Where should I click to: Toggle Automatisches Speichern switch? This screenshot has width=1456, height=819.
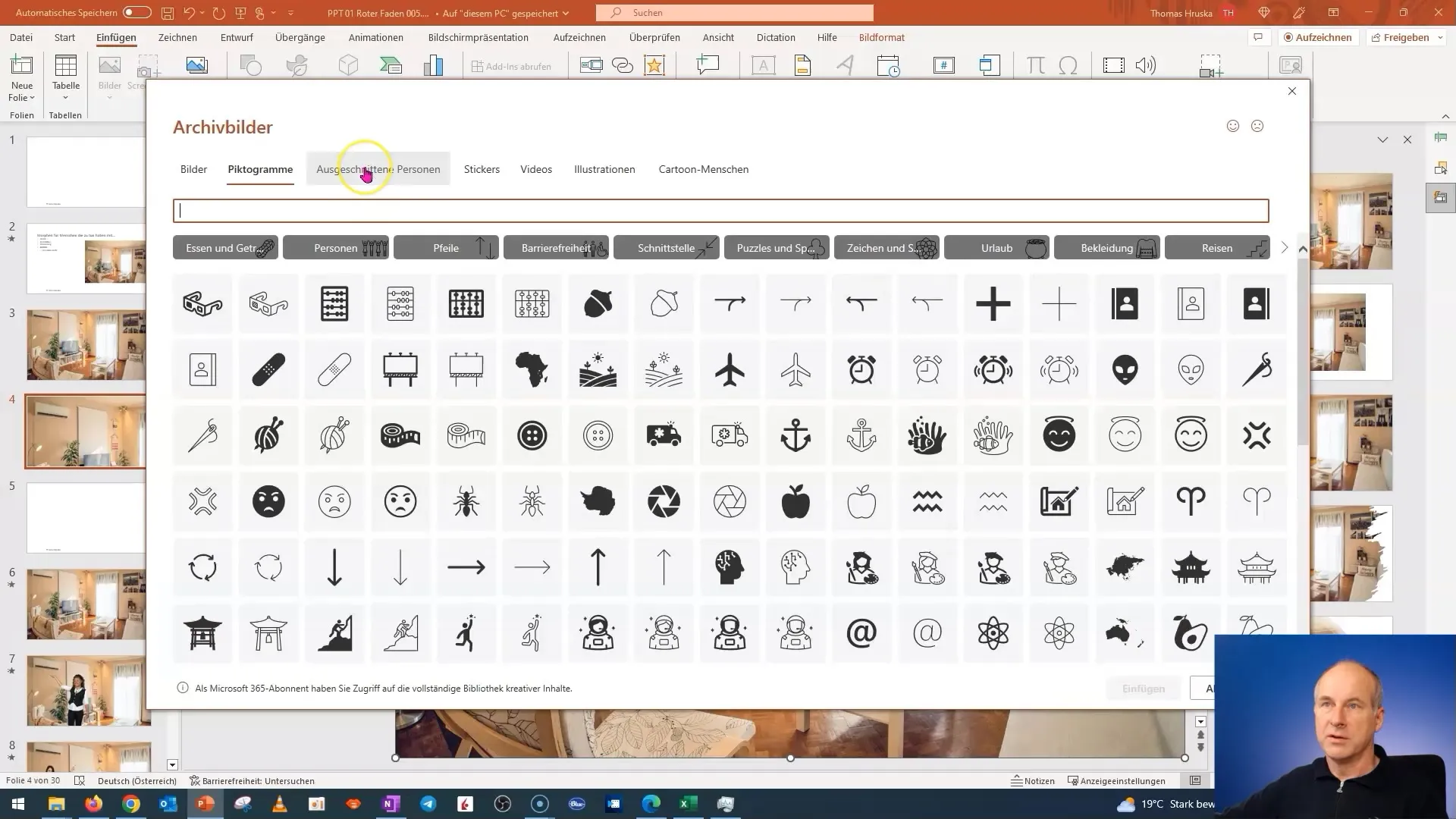coord(137,13)
